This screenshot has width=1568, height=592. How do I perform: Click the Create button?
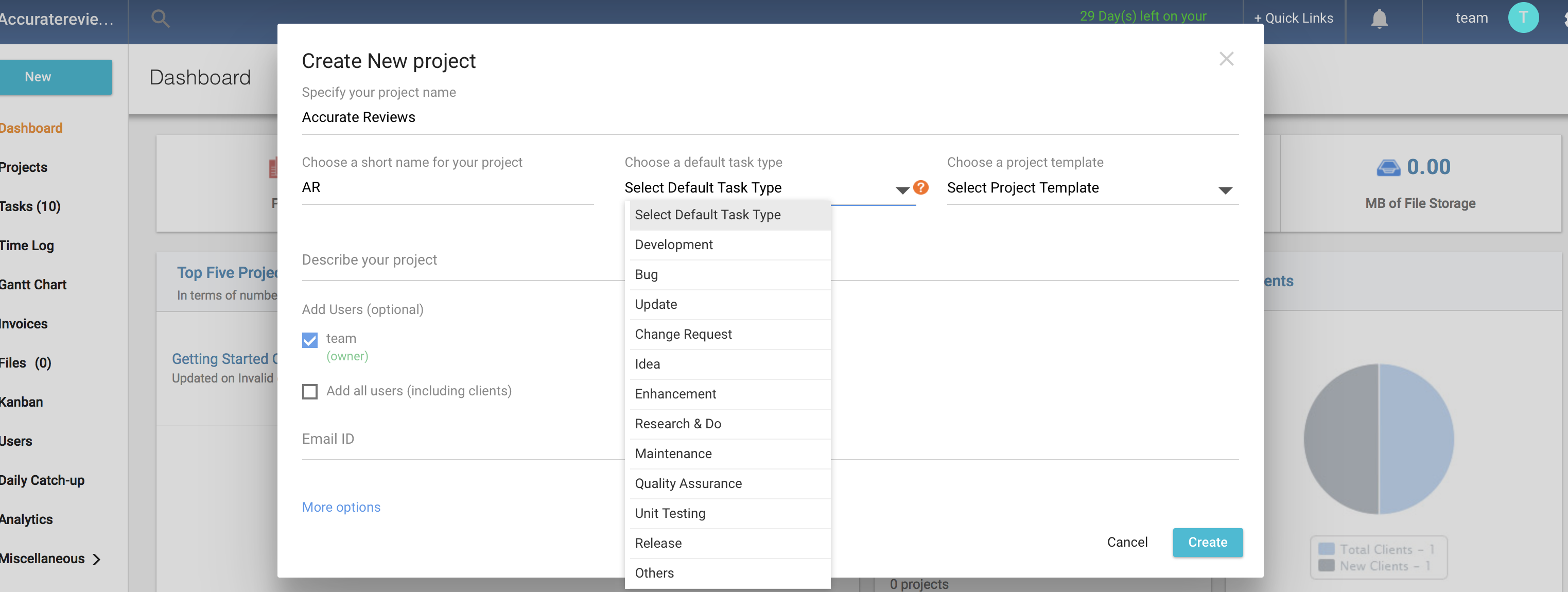(x=1207, y=542)
